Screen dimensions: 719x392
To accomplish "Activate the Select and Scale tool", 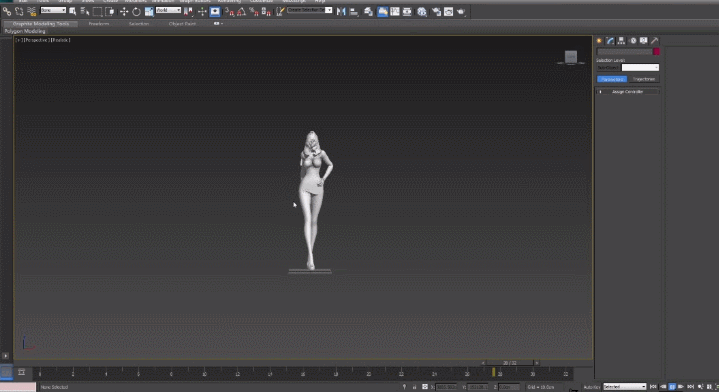I will tap(149, 11).
